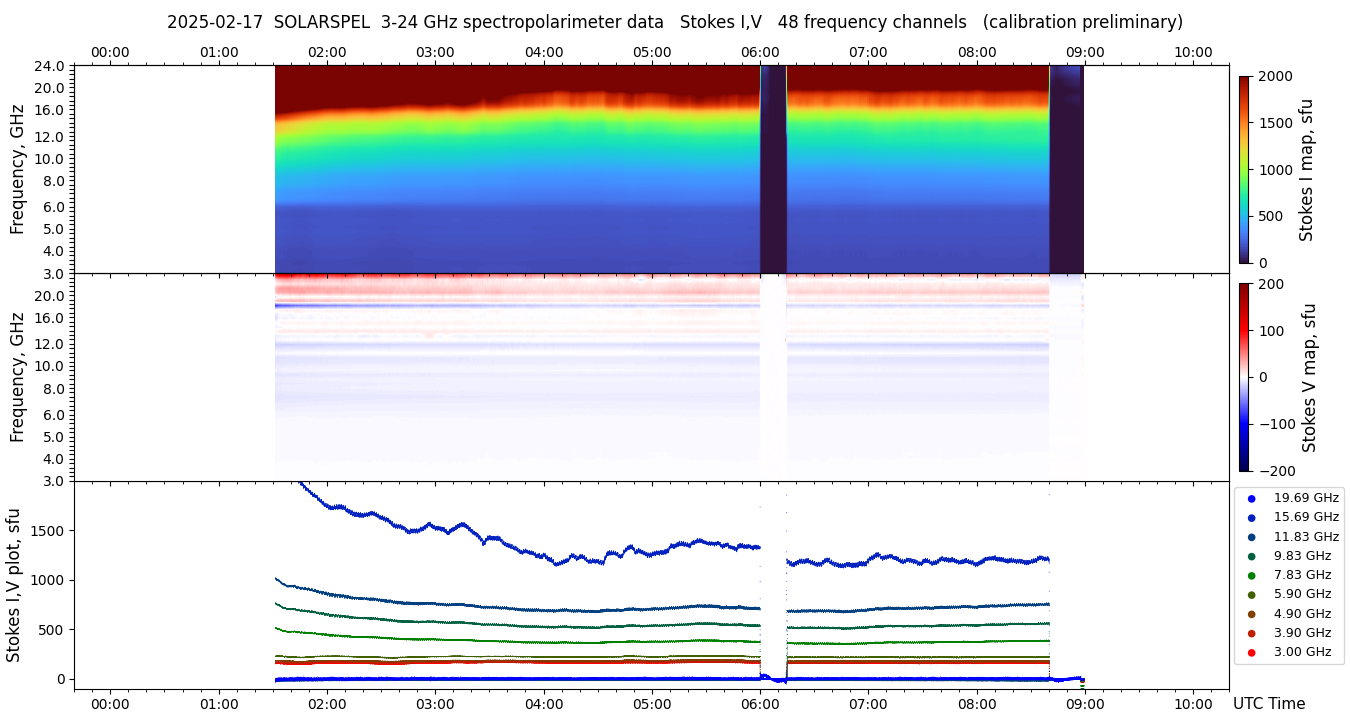This screenshot has width=1350, height=725.
Task: Click the brown 4.90 GHz legend dot
Action: pos(1251,614)
